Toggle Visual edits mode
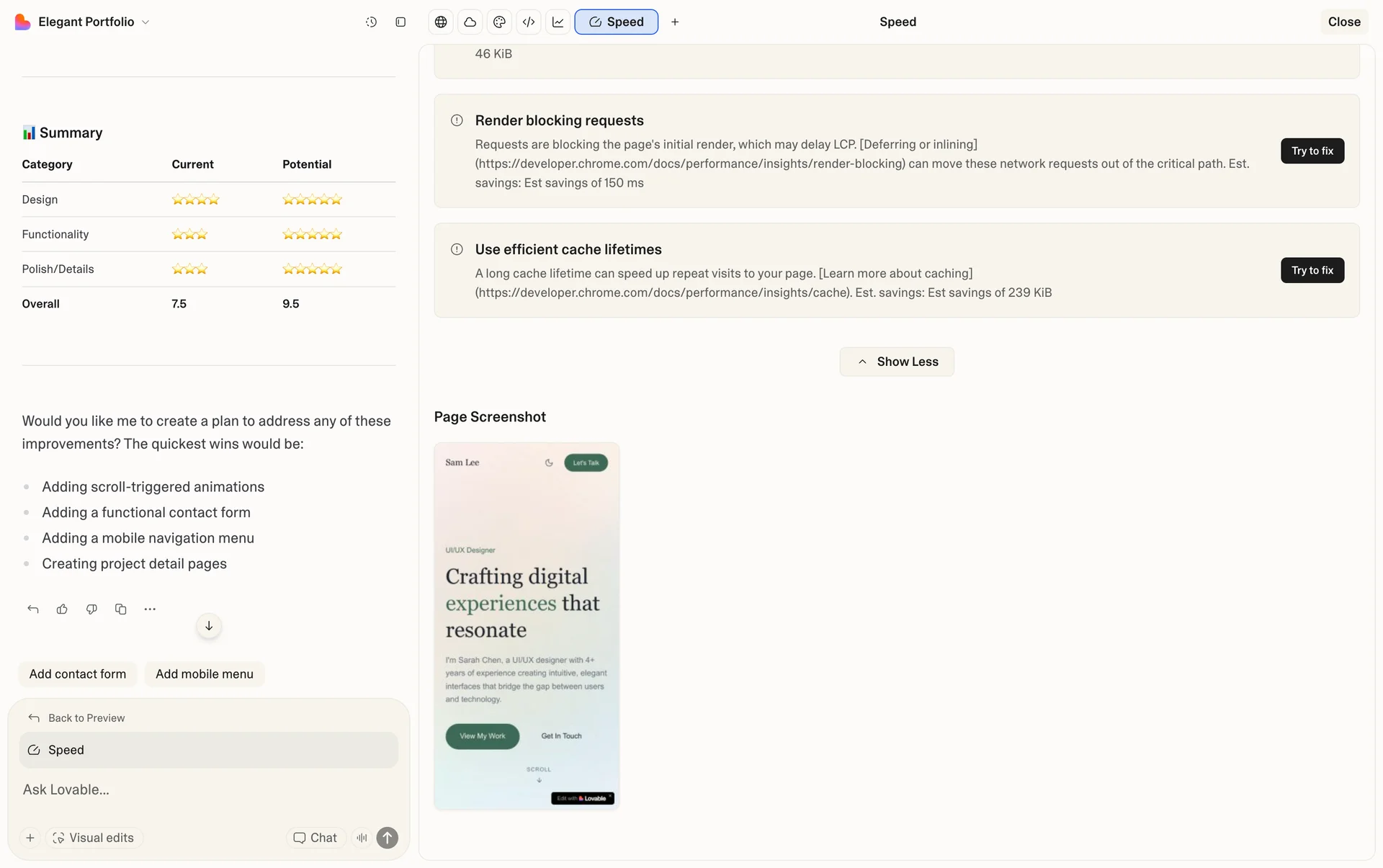Image resolution: width=1383 pixels, height=868 pixels. 94,838
